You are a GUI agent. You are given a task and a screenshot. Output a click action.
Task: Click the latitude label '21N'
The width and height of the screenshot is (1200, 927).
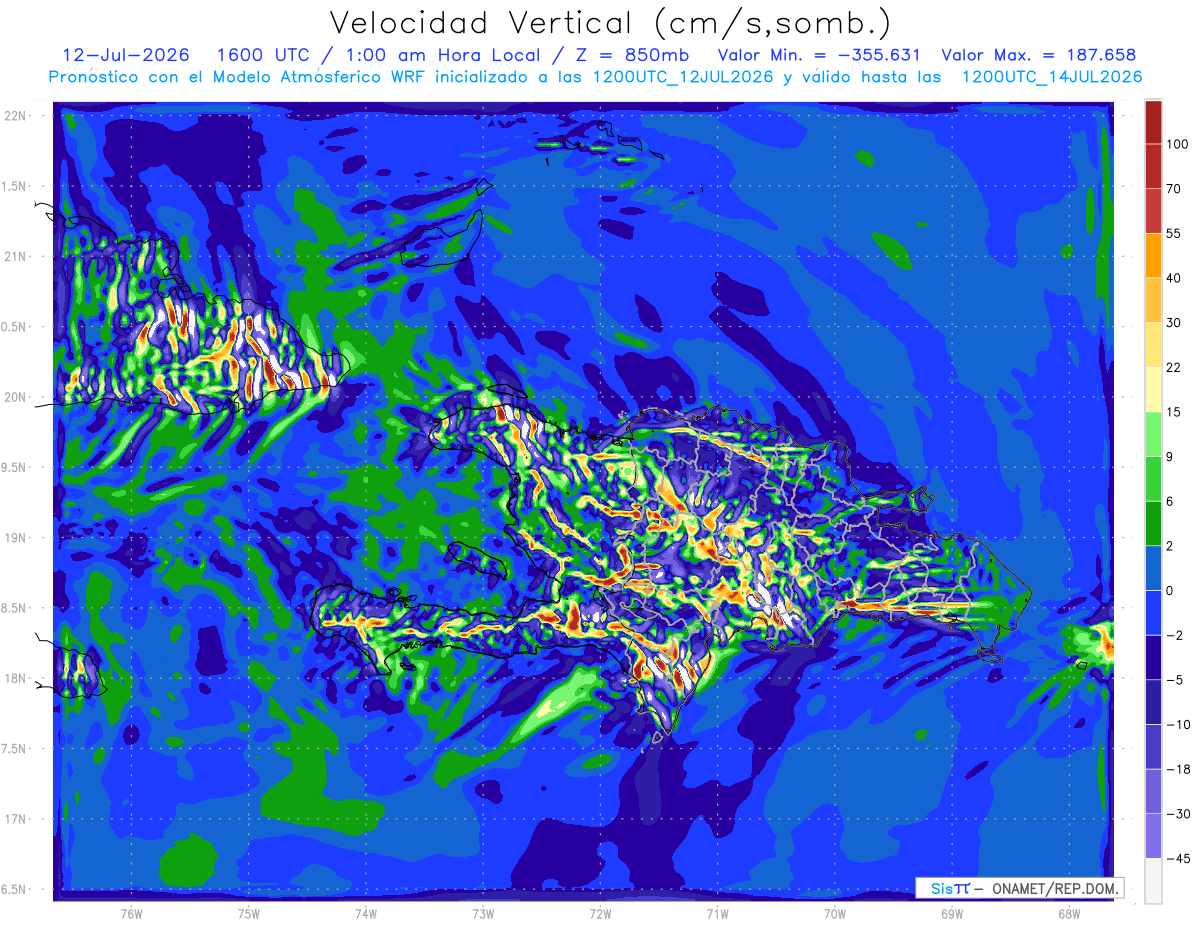tap(17, 256)
